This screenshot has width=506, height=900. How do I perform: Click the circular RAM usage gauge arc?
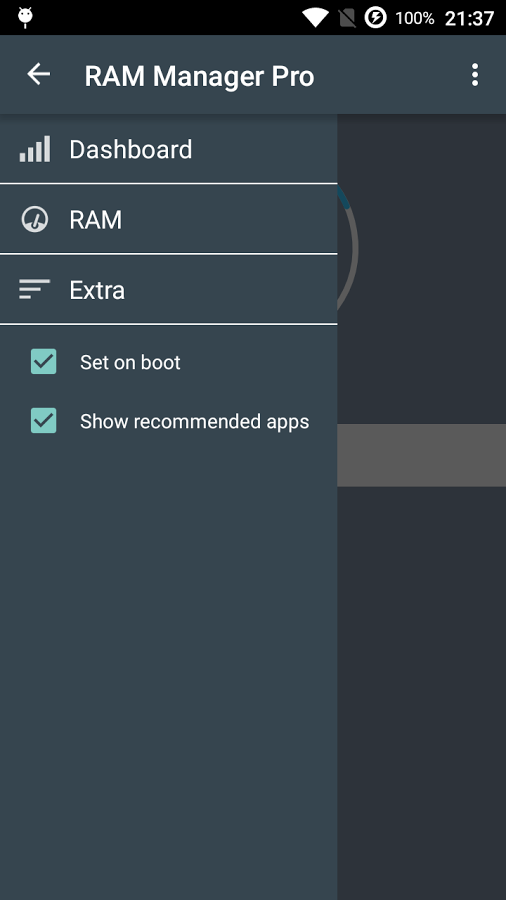tap(348, 250)
